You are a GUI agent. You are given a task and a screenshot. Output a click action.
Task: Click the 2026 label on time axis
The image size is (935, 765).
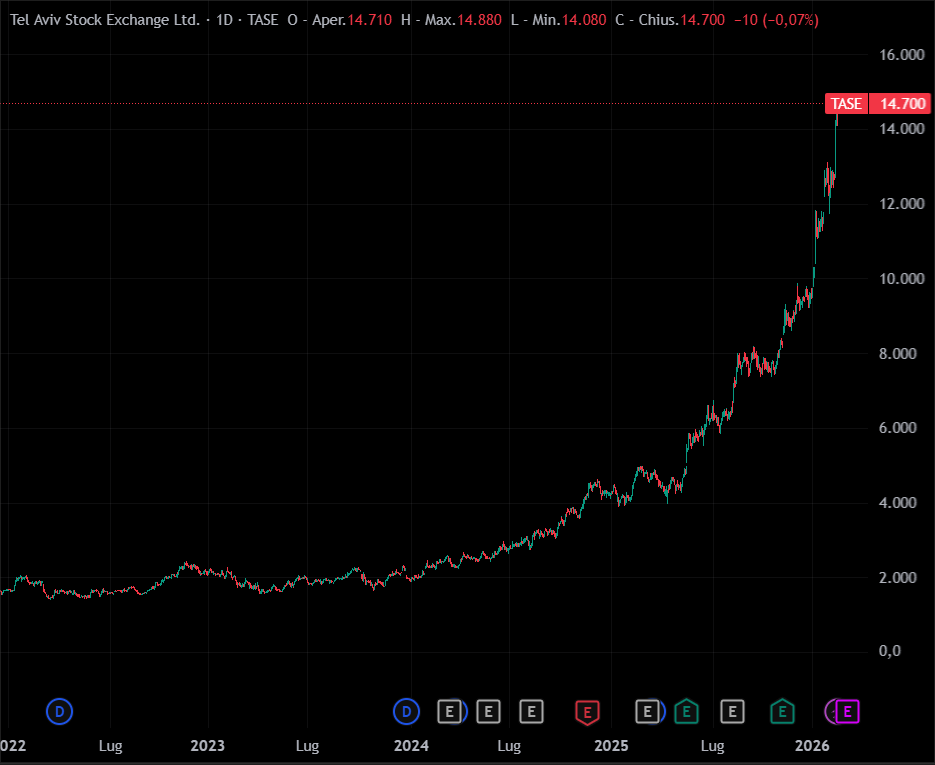[x=812, y=746]
